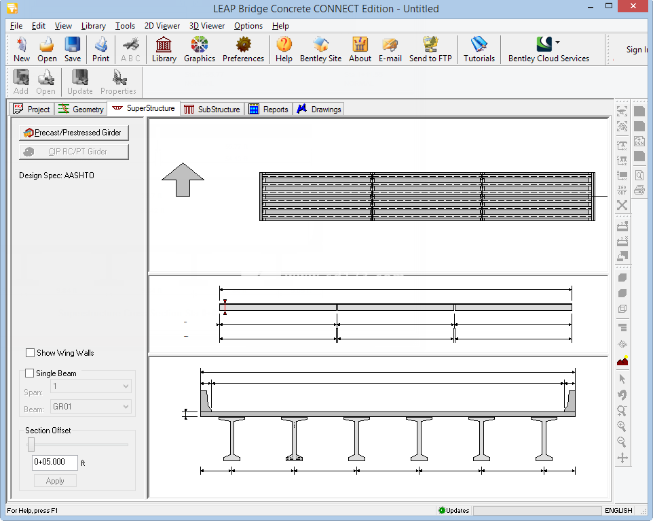The width and height of the screenshot is (661, 526).
Task: Click the zoom in magnifier icon
Action: (x=622, y=426)
